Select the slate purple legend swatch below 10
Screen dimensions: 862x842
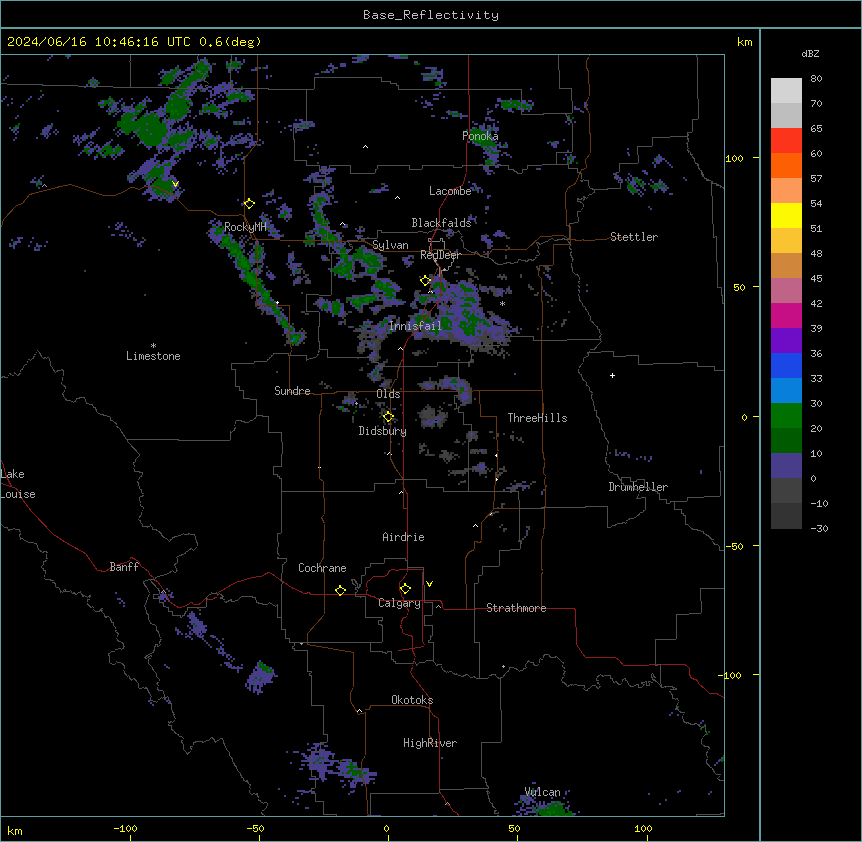[786, 466]
